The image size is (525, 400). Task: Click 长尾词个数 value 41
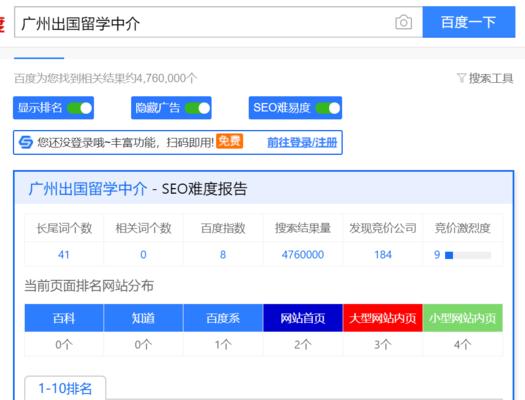click(x=64, y=255)
